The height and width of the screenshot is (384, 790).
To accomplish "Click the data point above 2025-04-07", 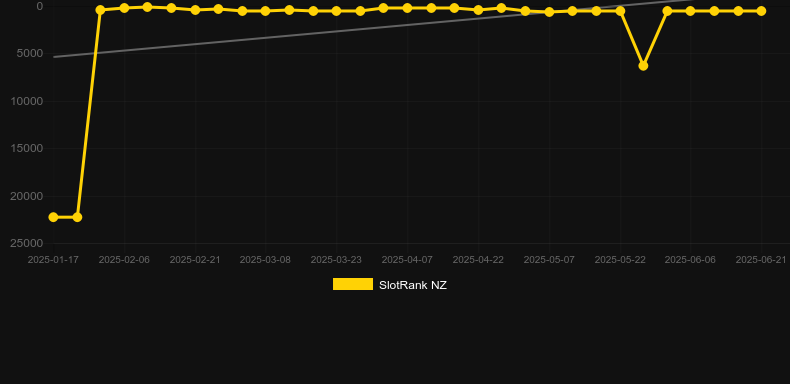I will [x=407, y=8].
